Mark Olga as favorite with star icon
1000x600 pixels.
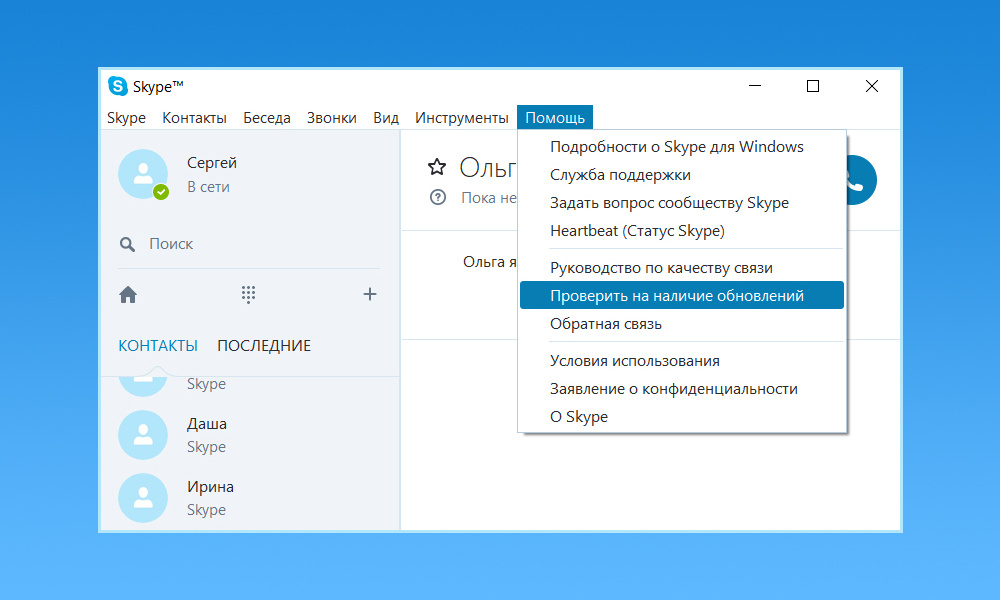click(437, 167)
